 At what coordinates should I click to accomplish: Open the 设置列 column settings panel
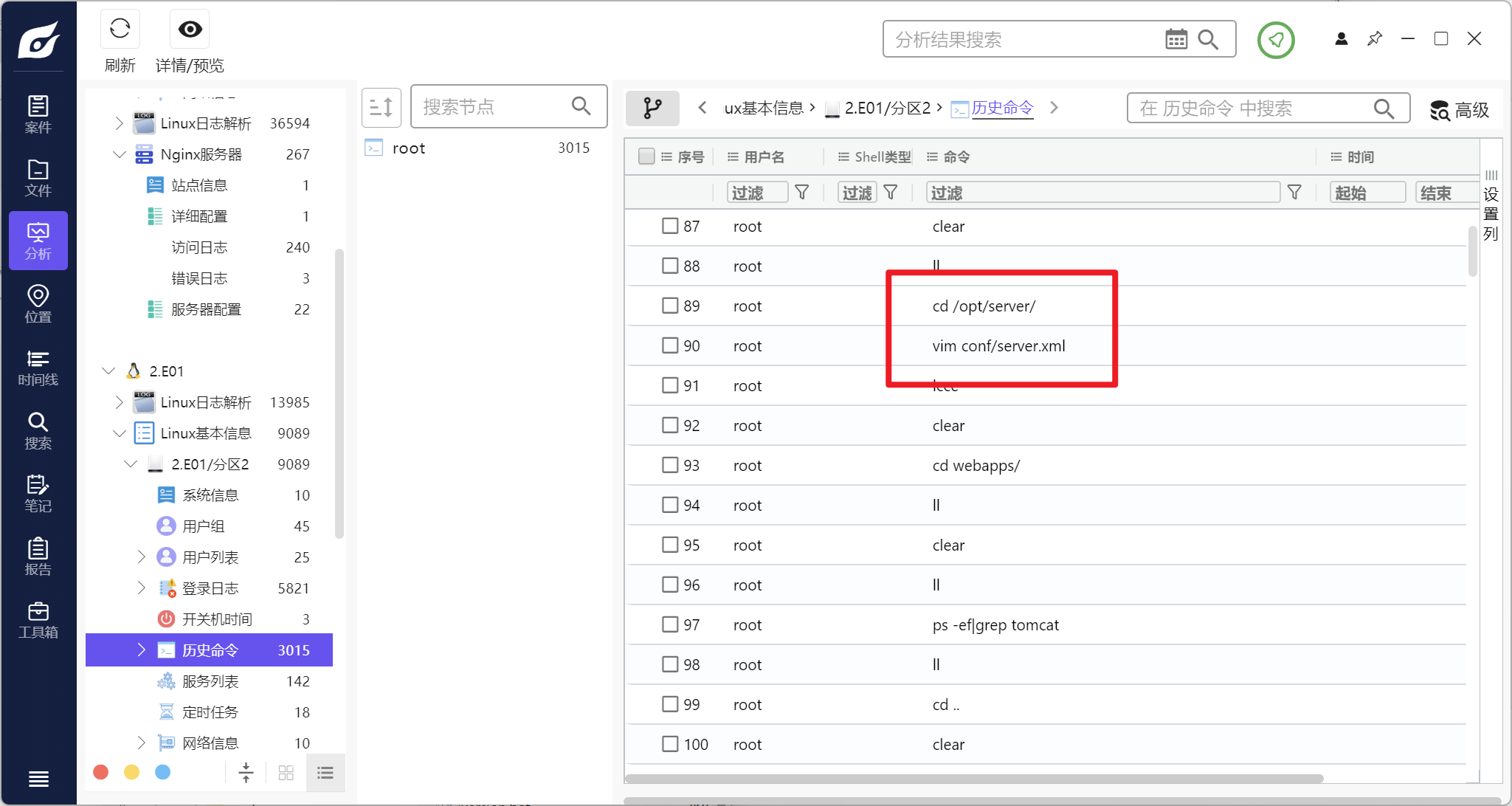[1491, 206]
